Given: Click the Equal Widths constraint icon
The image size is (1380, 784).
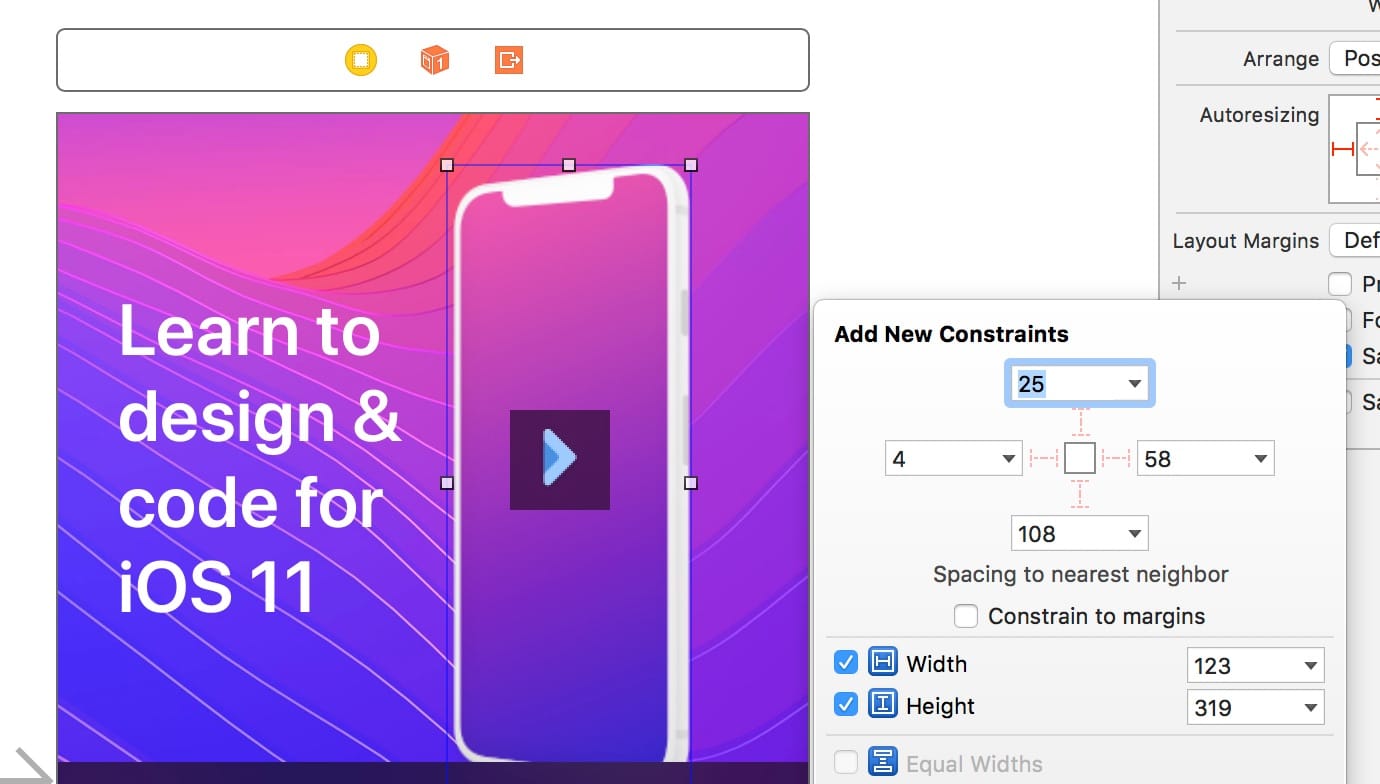Looking at the screenshot, I should (883, 763).
